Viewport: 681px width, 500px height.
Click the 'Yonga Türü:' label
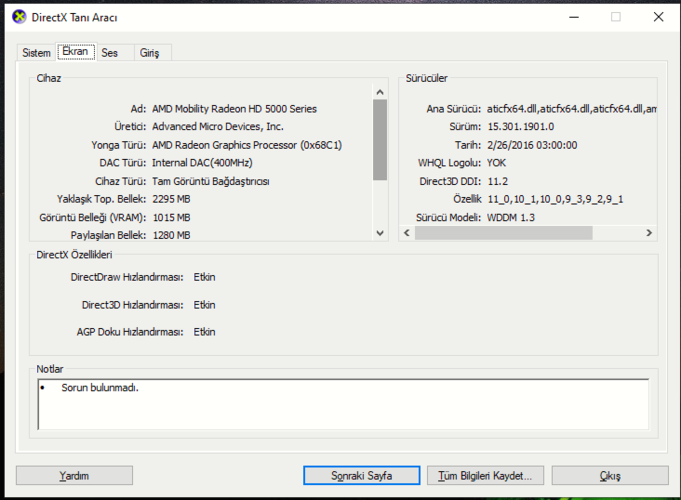pos(119,145)
